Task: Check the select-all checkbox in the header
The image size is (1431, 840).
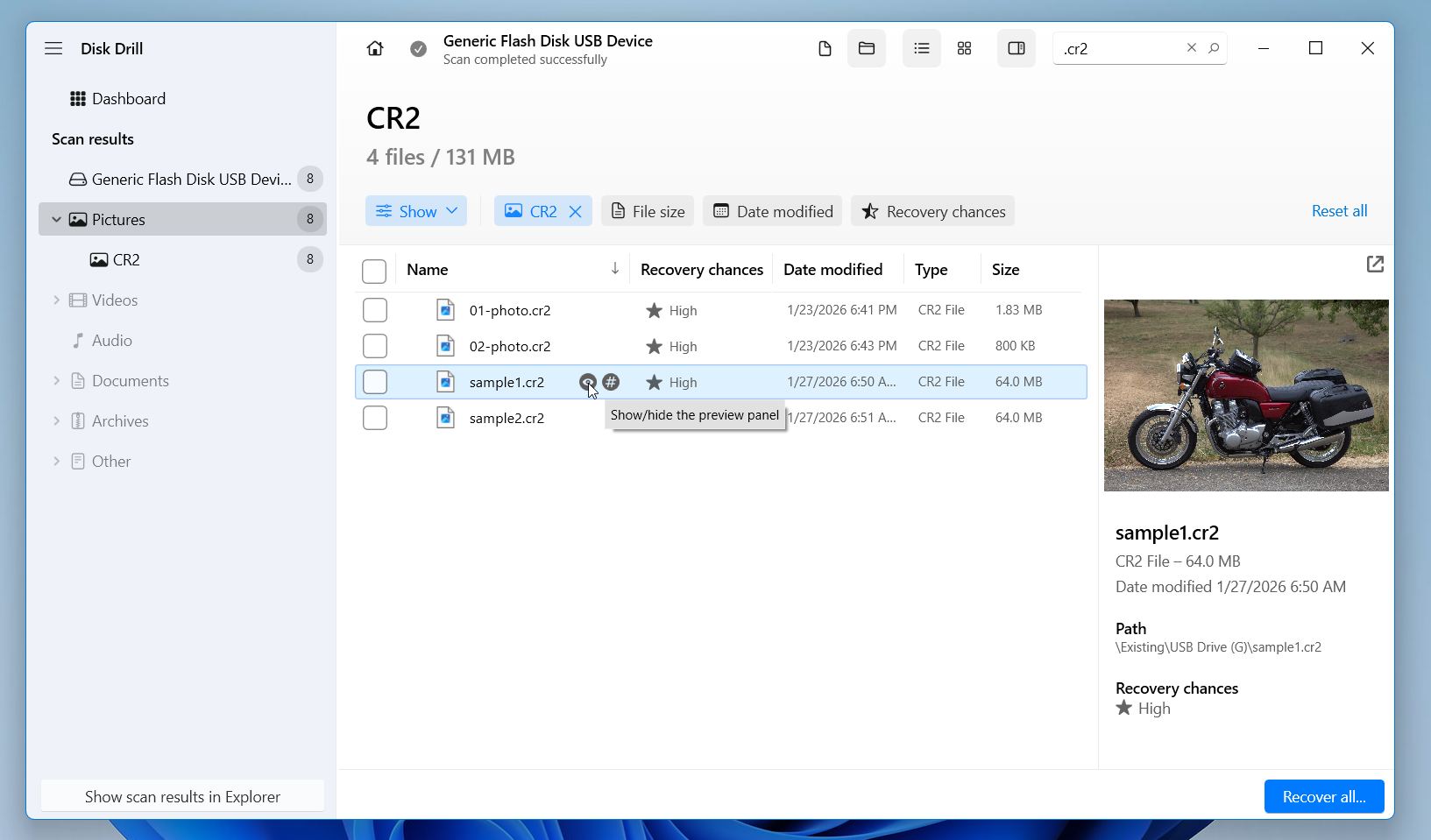Action: coord(374,272)
